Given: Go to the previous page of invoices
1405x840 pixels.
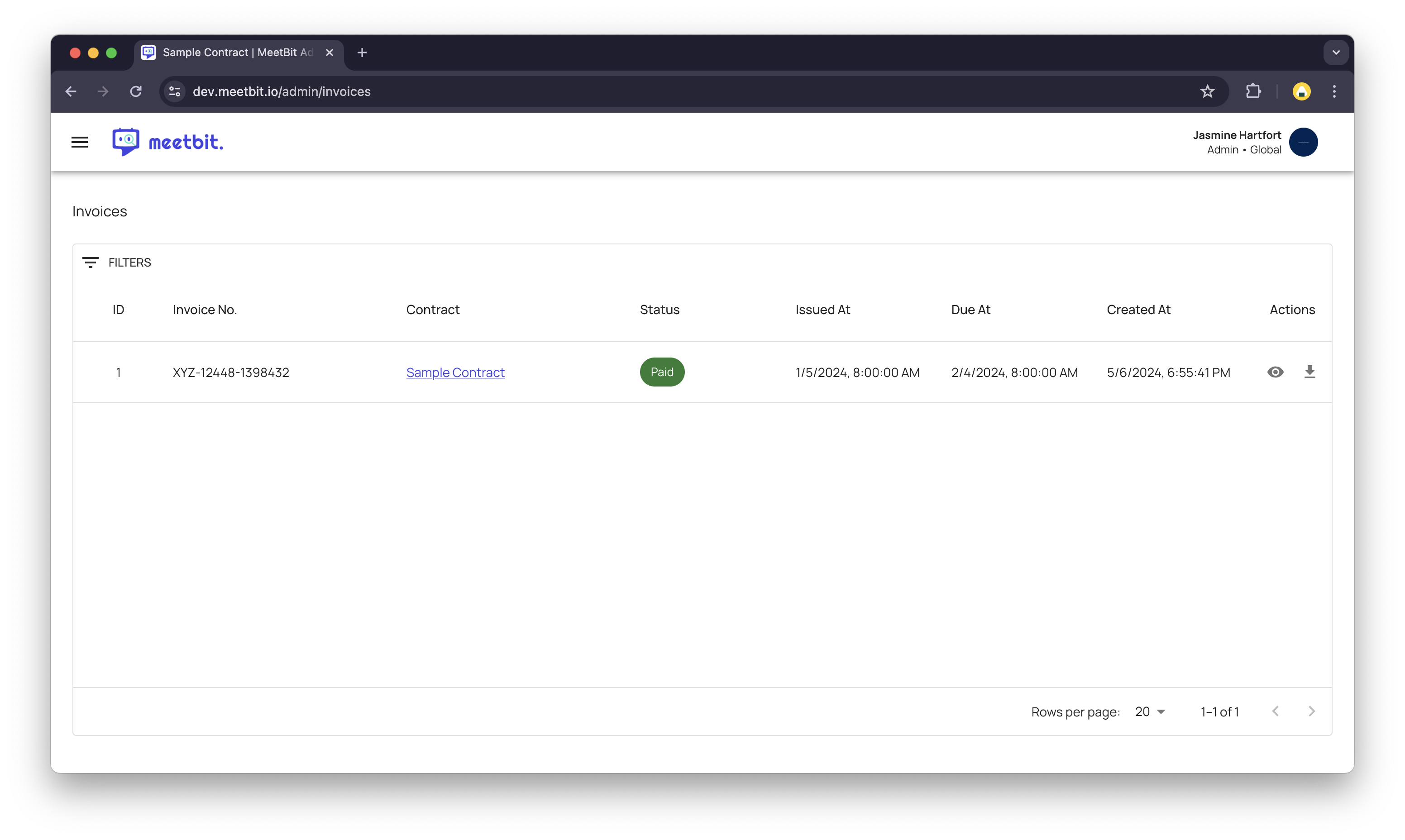Looking at the screenshot, I should [x=1276, y=711].
